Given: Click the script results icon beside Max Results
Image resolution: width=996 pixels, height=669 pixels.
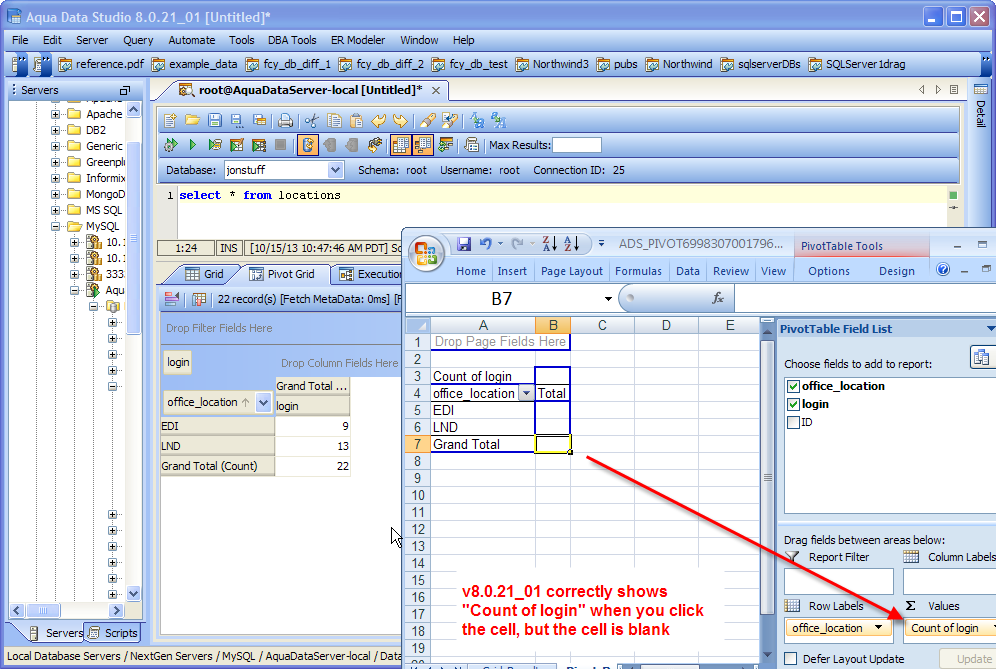Looking at the screenshot, I should pyautogui.click(x=471, y=145).
